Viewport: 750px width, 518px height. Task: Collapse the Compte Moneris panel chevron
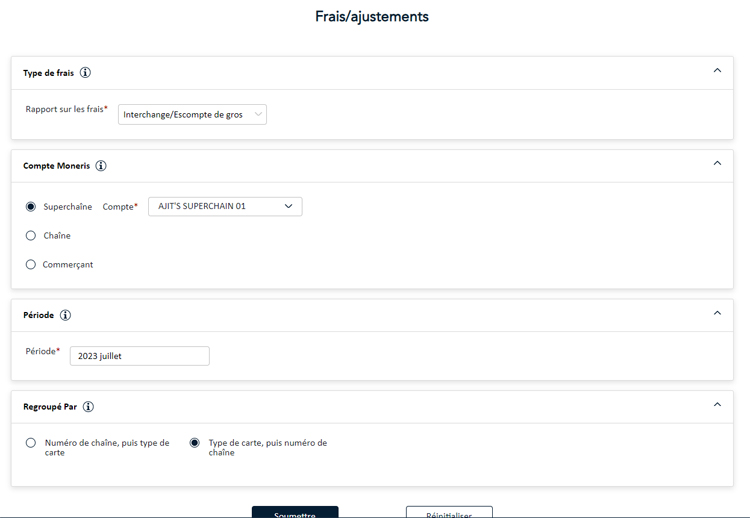pyautogui.click(x=717, y=164)
